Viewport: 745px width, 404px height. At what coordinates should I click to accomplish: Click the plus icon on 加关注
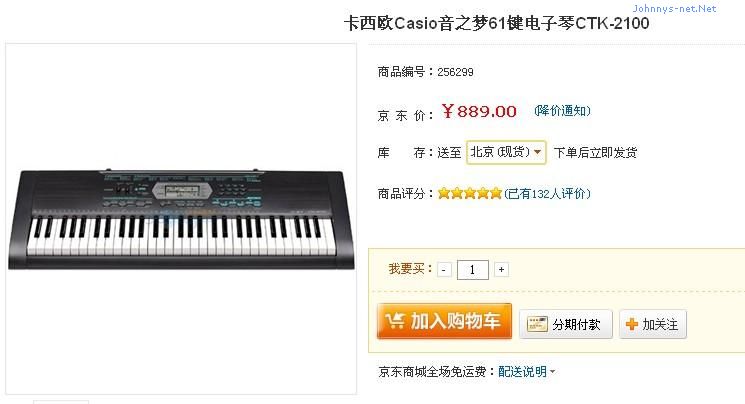tap(632, 324)
